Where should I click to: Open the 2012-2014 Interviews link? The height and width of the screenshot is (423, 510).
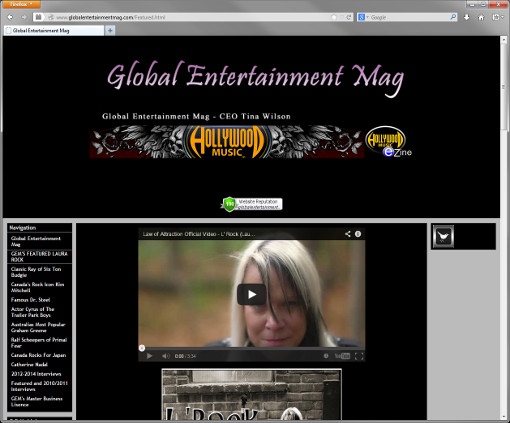36,374
